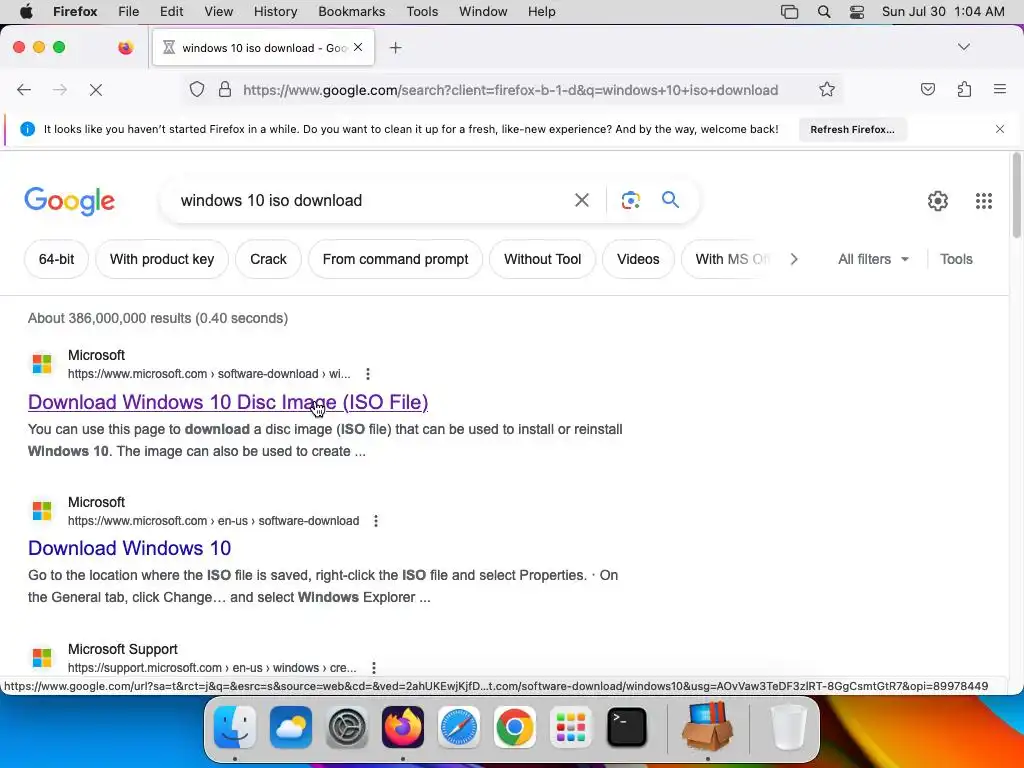1024x768 pixels.
Task: Open options for Microsoft Support result
Action: point(374,667)
